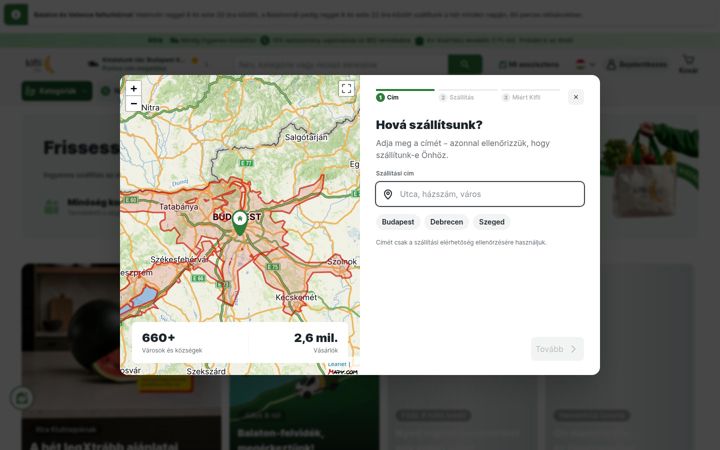Choose the Szeged city chip
720x450 pixels.
tap(491, 222)
